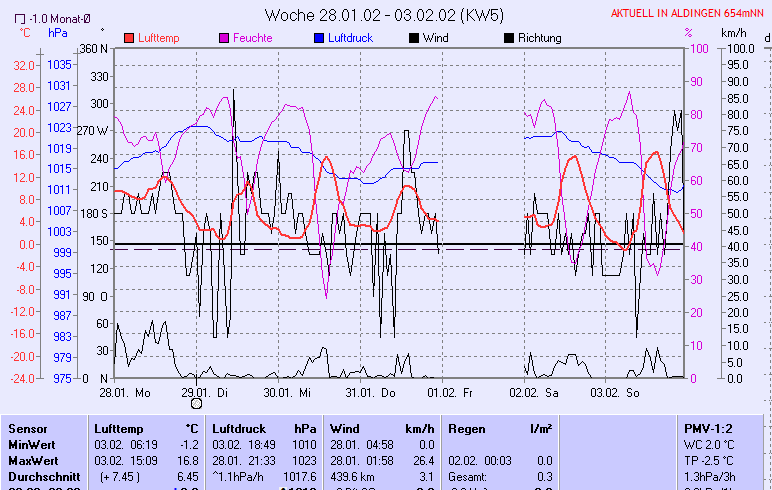
Task: Select the Feuchte legend label
Action: click(252, 38)
